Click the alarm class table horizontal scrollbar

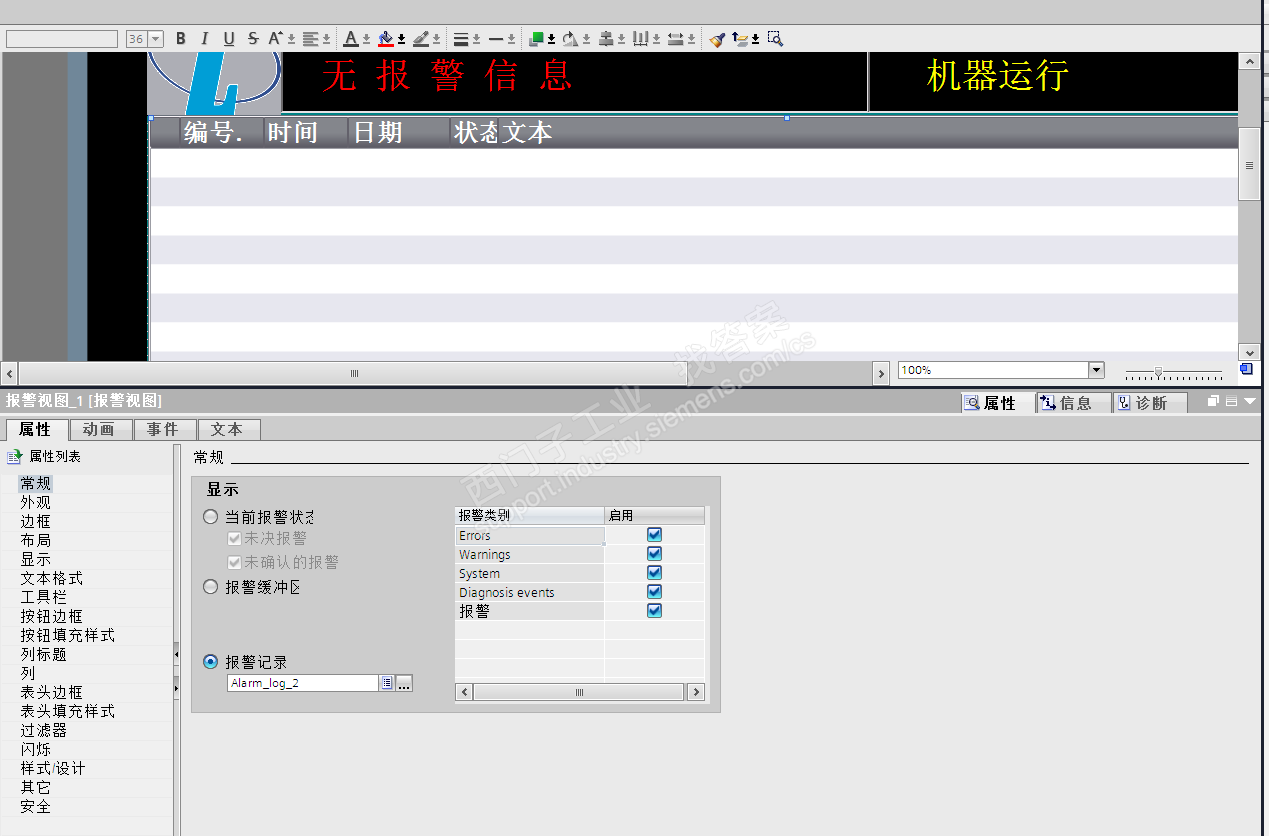pos(579,692)
